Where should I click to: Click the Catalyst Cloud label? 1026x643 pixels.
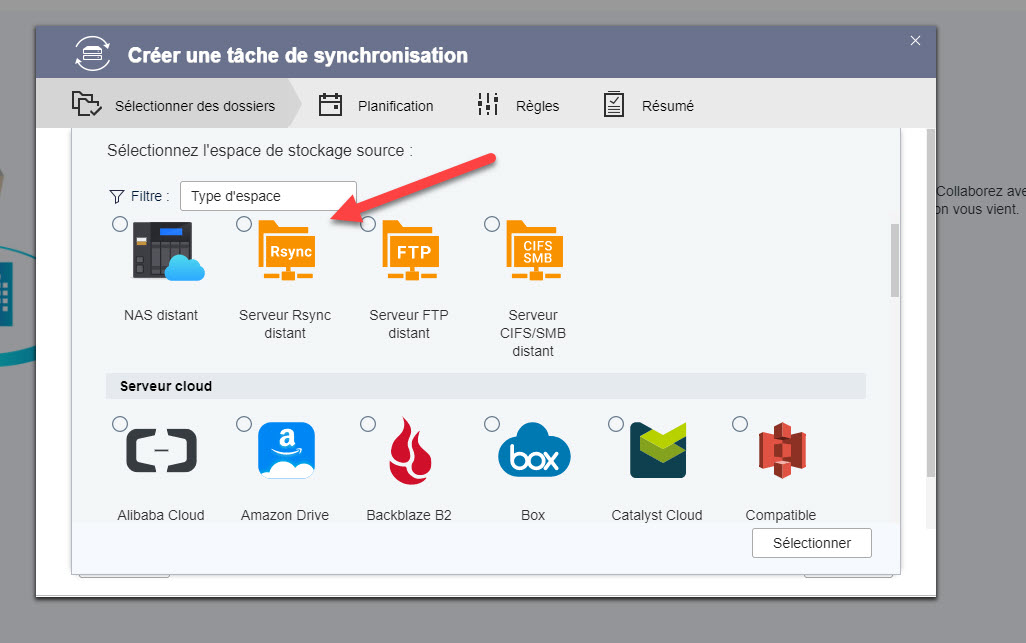click(x=657, y=515)
